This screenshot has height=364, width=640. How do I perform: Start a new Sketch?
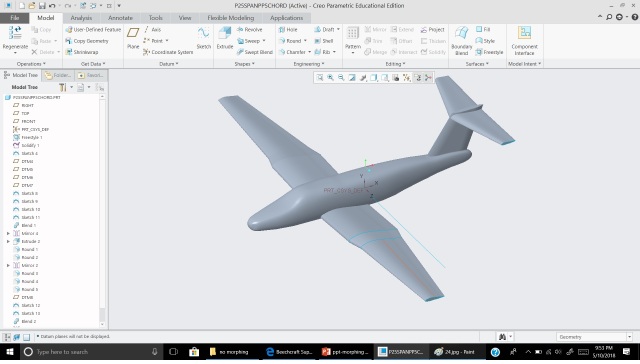pos(203,38)
